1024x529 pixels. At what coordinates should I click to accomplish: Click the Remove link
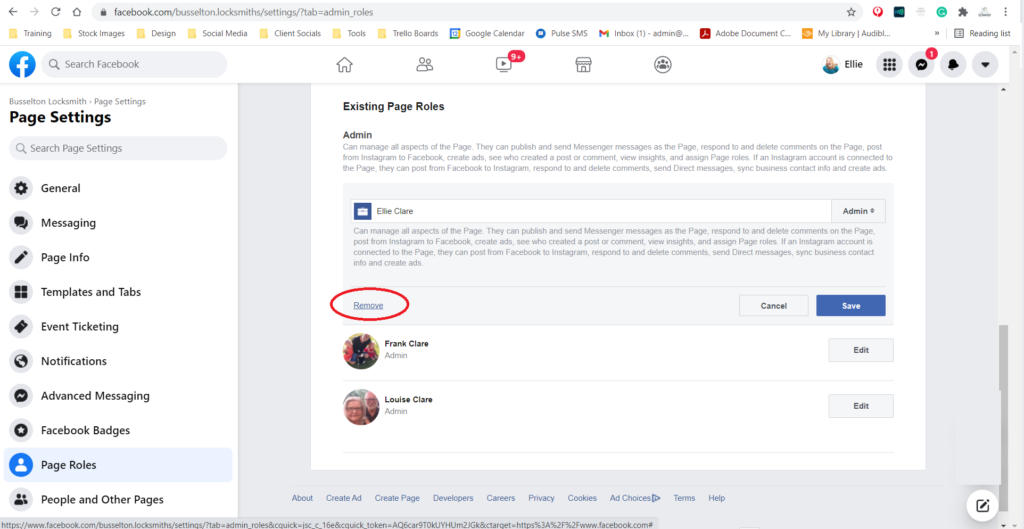(368, 305)
